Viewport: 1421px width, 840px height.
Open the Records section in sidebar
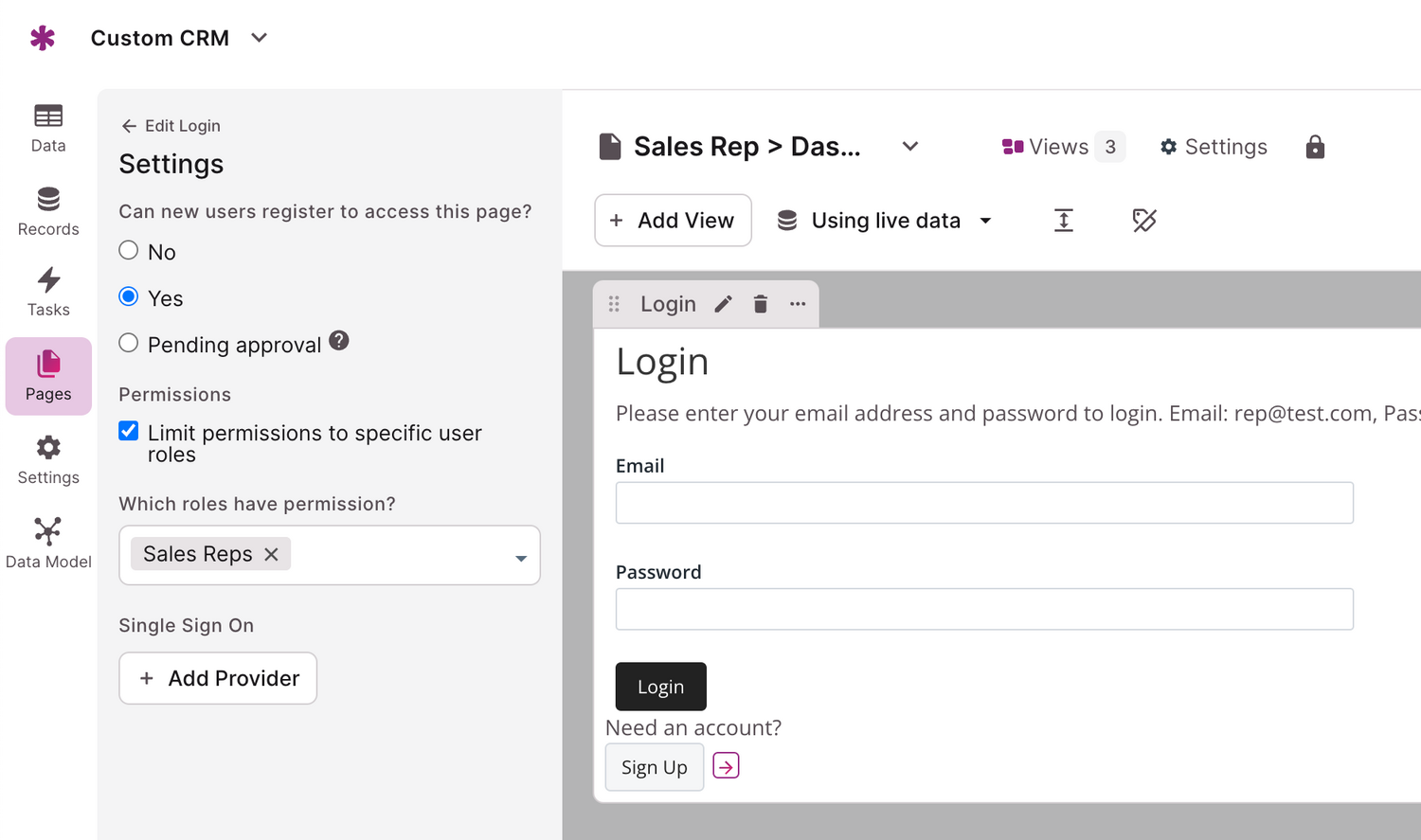[x=48, y=211]
